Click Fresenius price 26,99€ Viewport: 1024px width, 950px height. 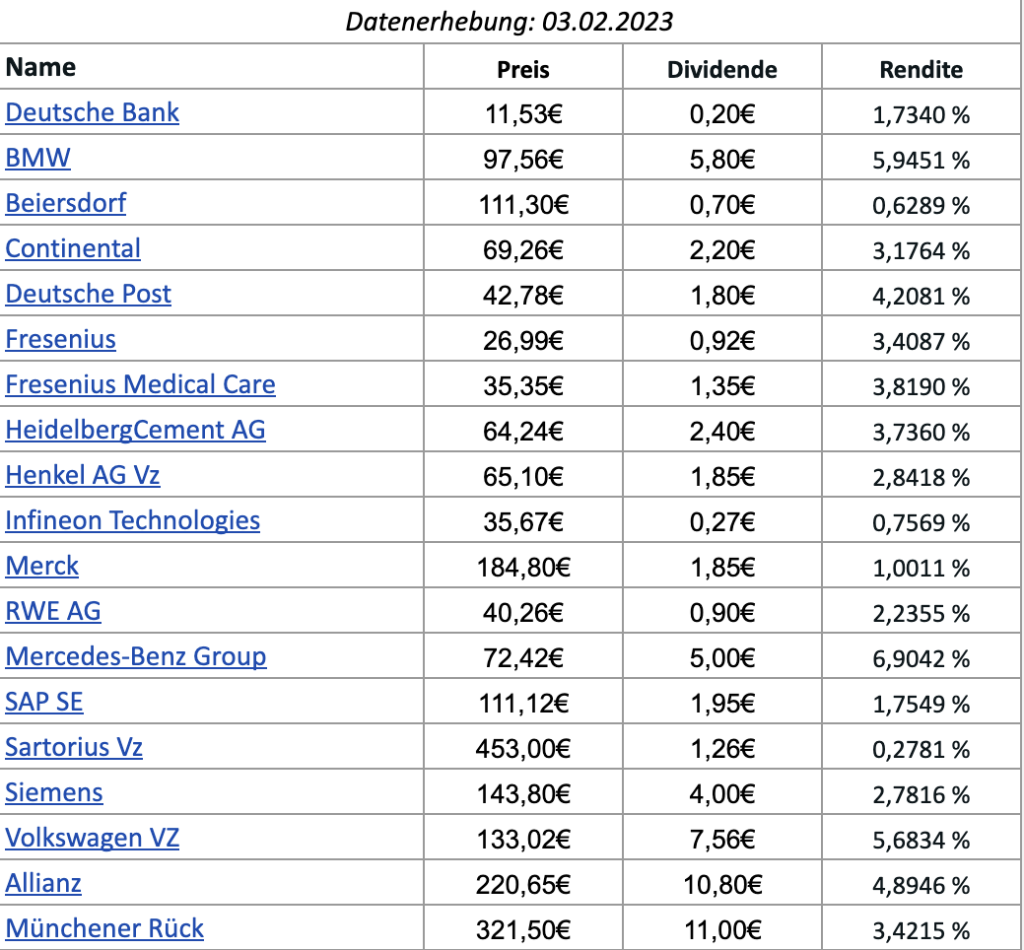[523, 341]
